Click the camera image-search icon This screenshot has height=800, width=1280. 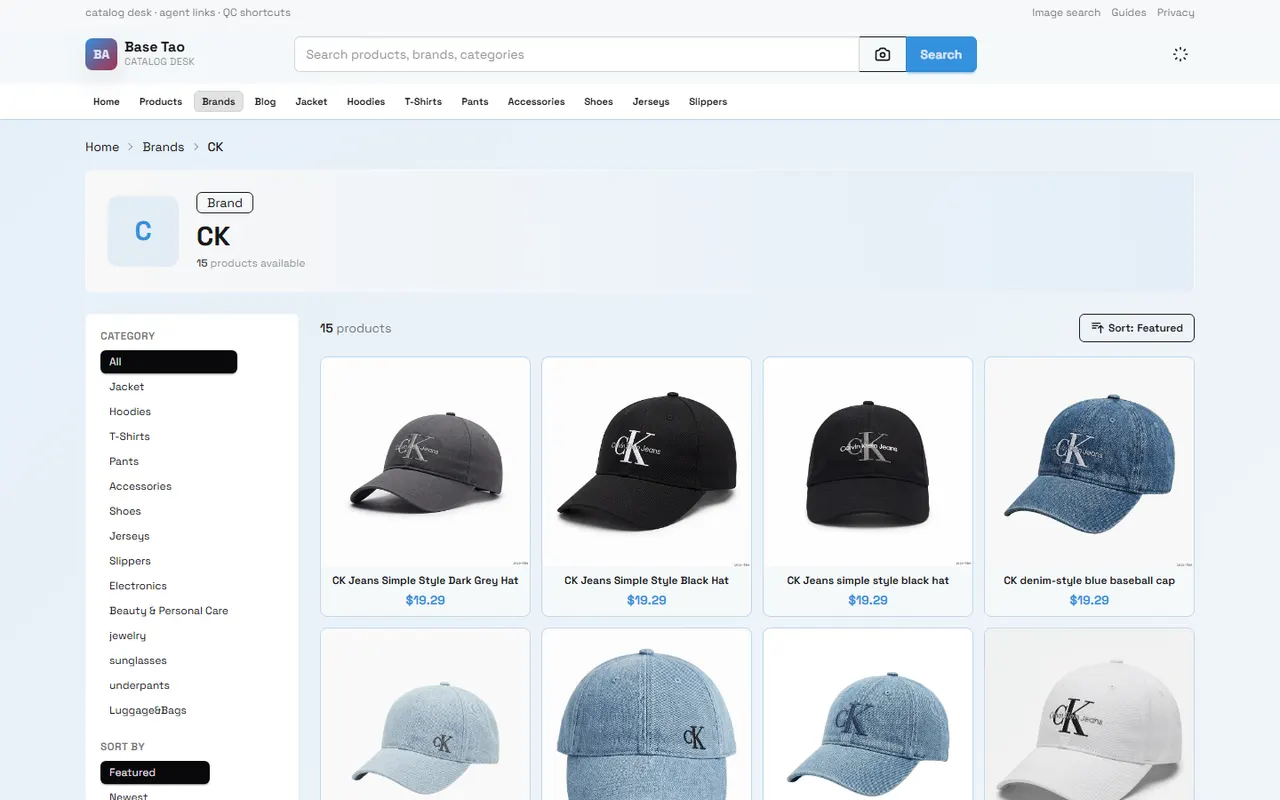(882, 55)
